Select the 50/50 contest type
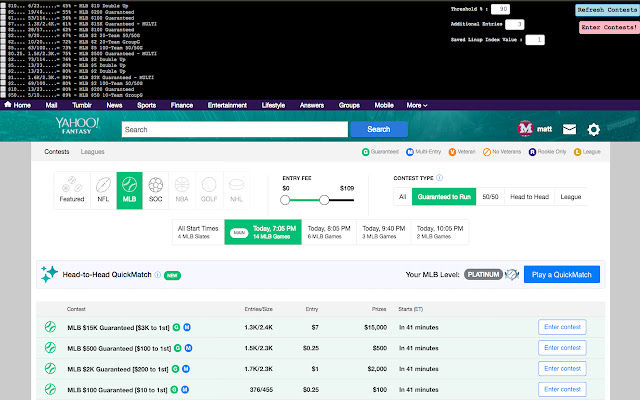The height and width of the screenshot is (400, 640). 490,197
